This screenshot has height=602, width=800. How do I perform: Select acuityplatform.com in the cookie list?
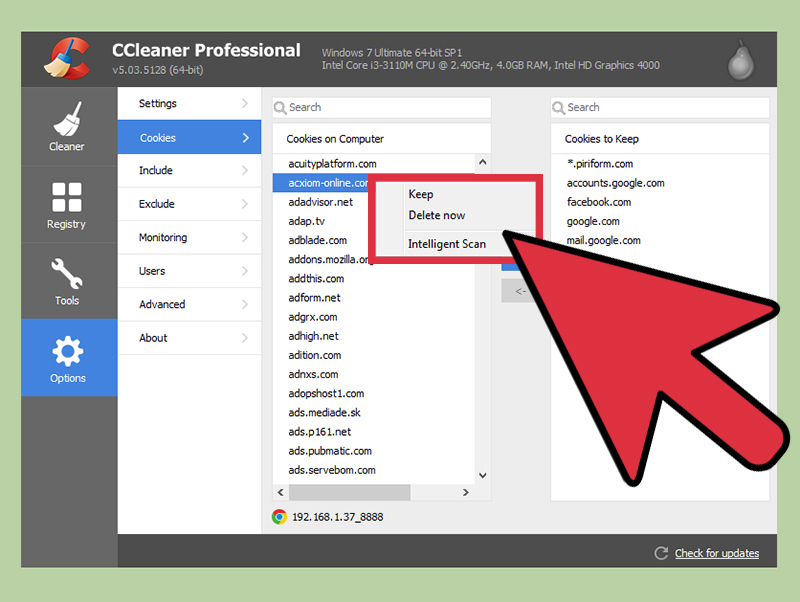click(x=332, y=164)
